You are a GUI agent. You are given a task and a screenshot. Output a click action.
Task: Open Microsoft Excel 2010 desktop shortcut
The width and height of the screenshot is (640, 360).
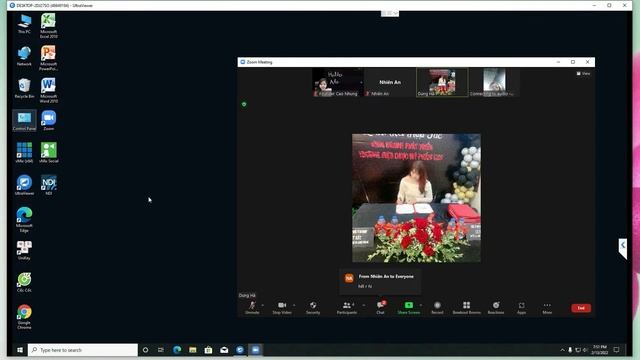(49, 26)
